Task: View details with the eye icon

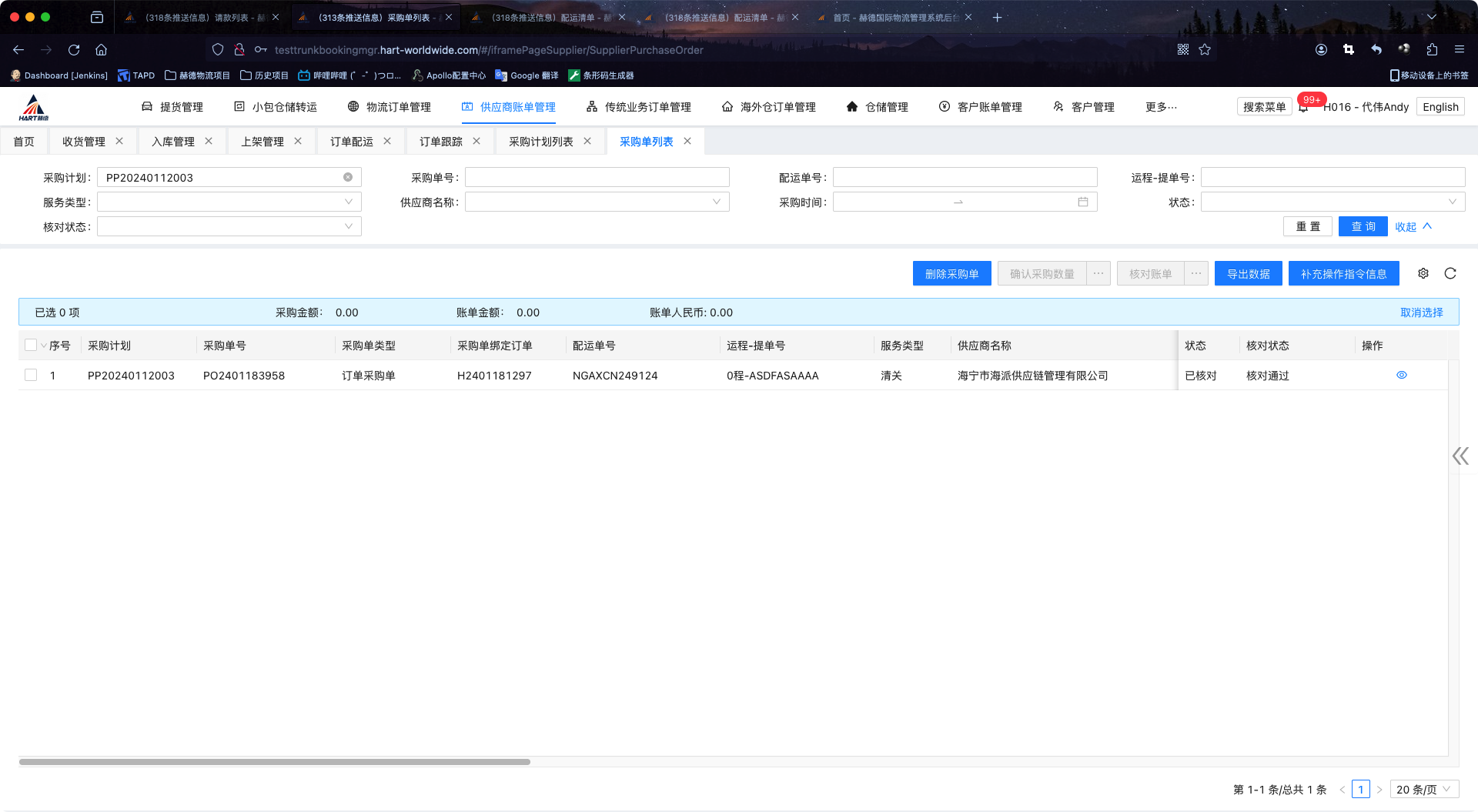Action: tap(1402, 375)
